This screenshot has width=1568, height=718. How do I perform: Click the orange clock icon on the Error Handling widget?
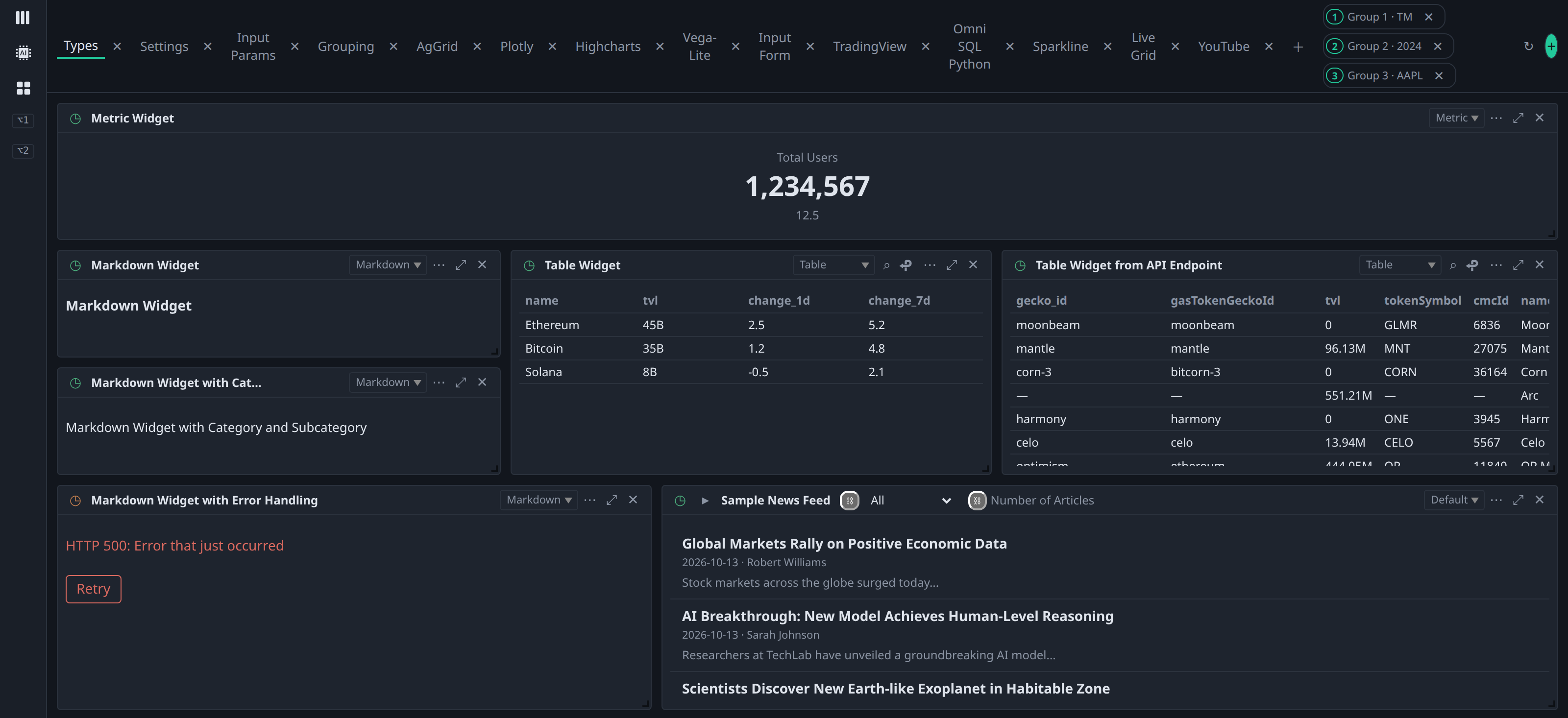[x=75, y=501]
